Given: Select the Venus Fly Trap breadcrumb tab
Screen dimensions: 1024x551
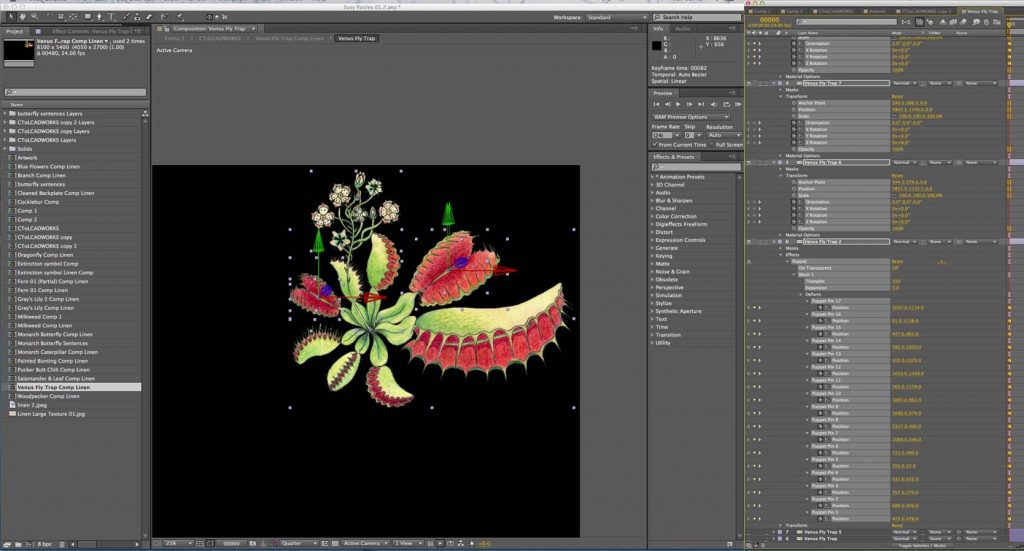Looking at the screenshot, I should coord(357,39).
